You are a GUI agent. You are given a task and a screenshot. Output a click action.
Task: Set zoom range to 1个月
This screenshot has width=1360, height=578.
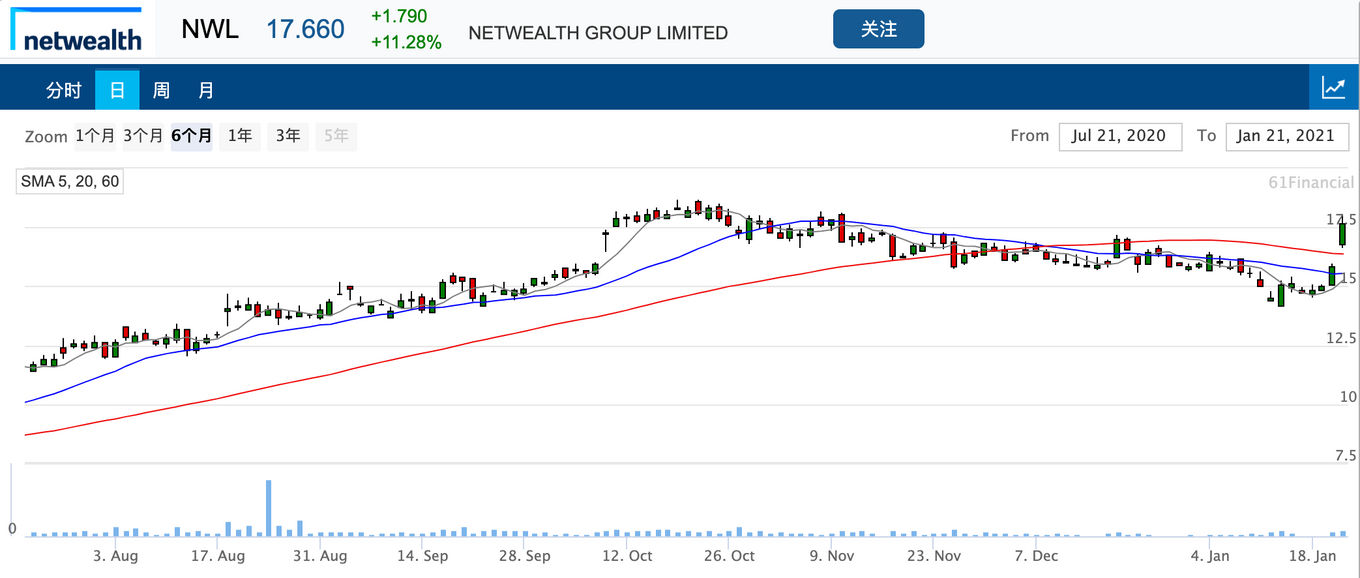[95, 136]
